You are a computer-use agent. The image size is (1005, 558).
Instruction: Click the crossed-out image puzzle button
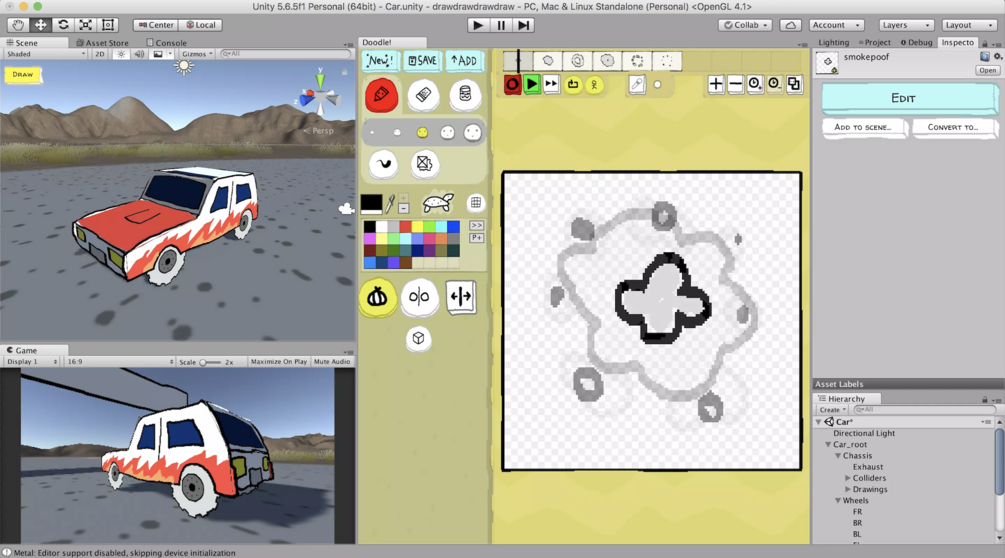424,164
